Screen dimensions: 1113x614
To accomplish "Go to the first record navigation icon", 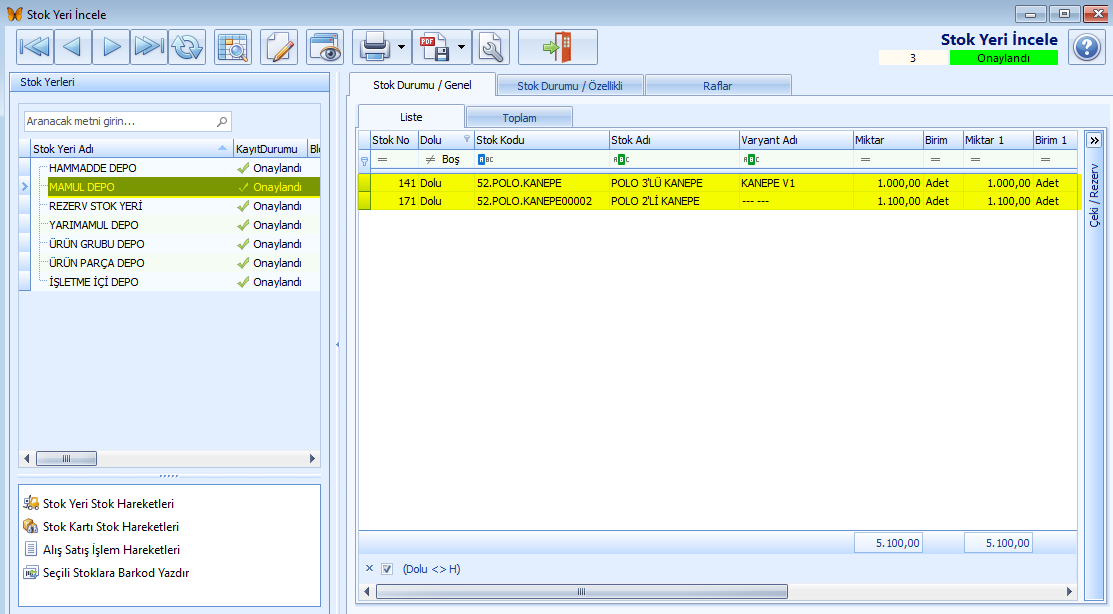I will tap(35, 47).
